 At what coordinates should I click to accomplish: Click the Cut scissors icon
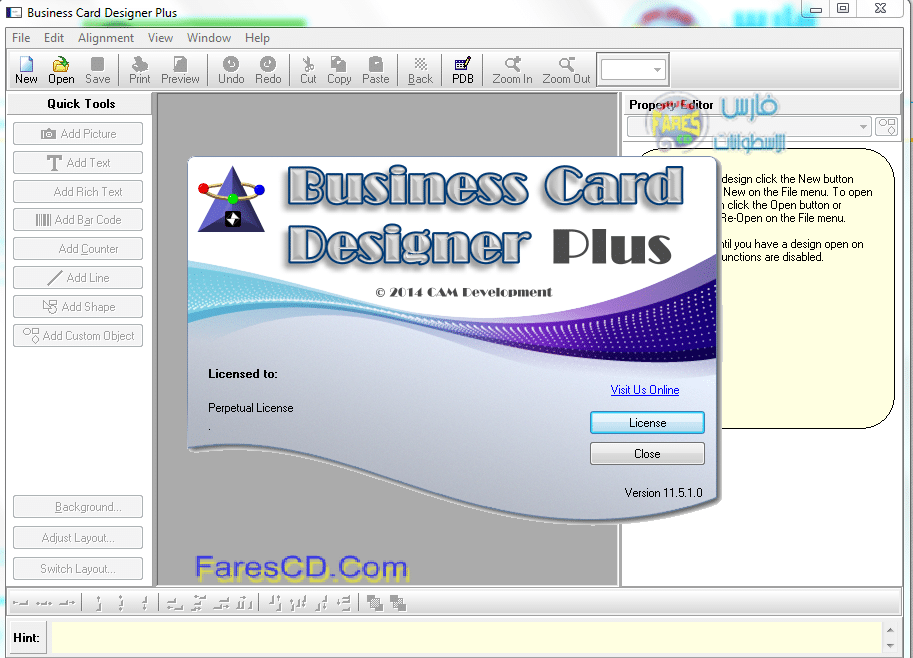[308, 70]
